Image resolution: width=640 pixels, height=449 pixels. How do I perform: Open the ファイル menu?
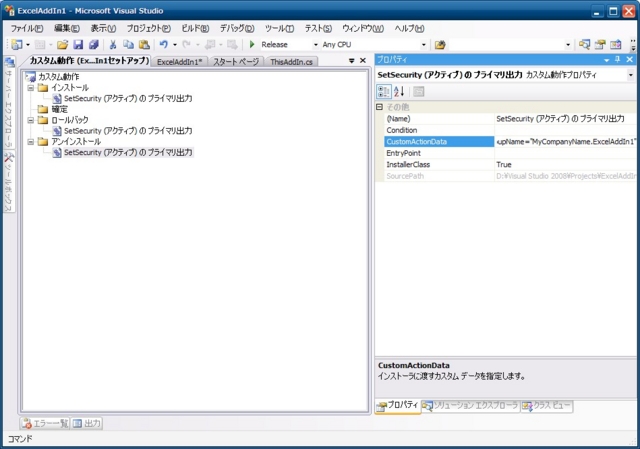27,28
